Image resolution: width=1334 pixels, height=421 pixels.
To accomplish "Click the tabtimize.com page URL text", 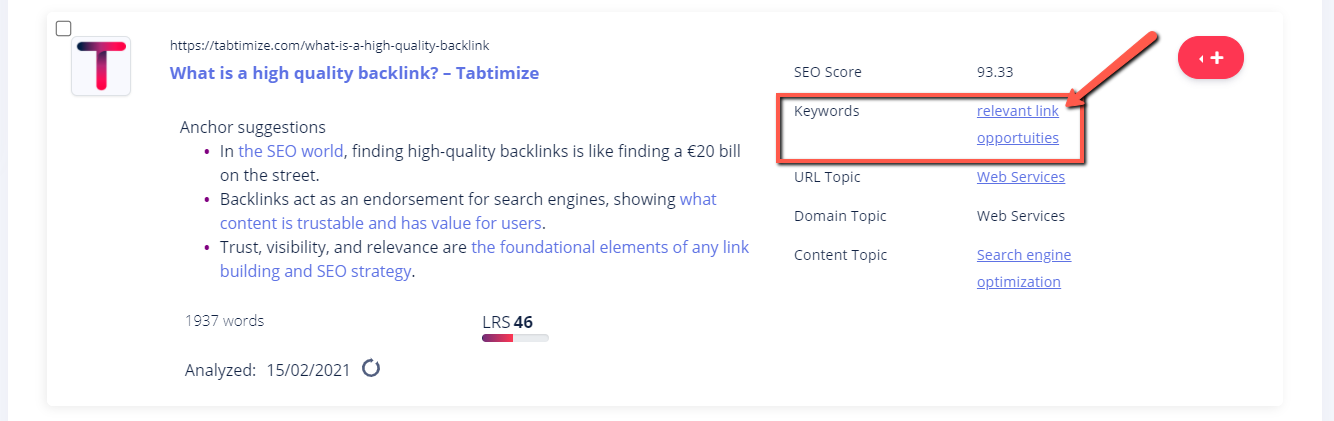I will pos(329,45).
